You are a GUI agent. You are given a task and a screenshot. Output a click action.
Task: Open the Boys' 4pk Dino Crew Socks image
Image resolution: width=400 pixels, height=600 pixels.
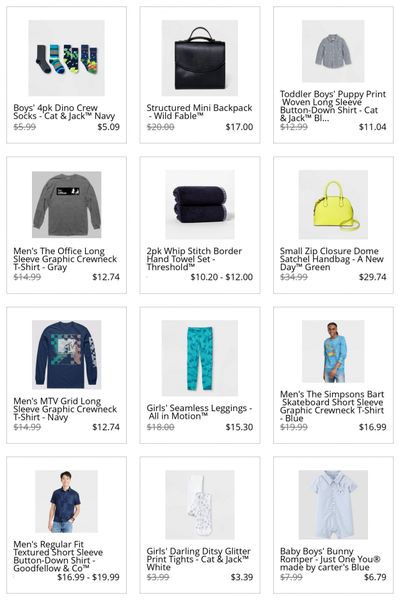coord(67,58)
